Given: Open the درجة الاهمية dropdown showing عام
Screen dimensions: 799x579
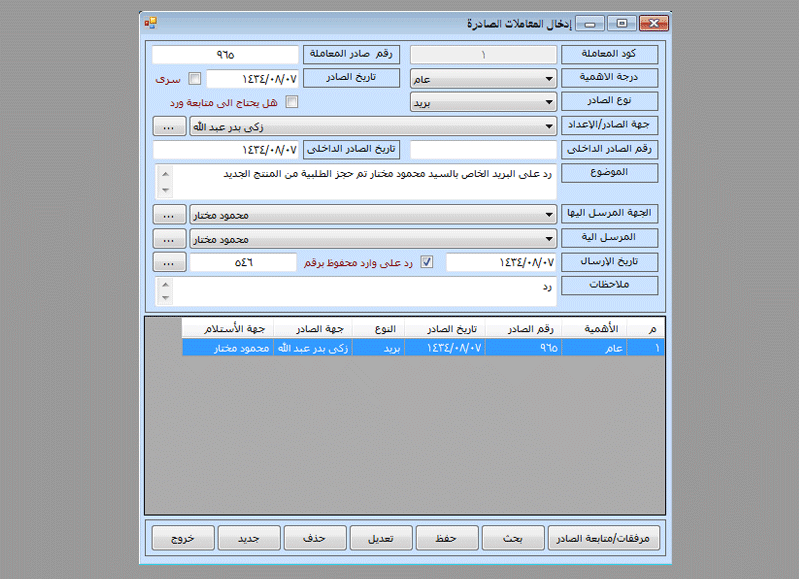Looking at the screenshot, I should 483,78.
